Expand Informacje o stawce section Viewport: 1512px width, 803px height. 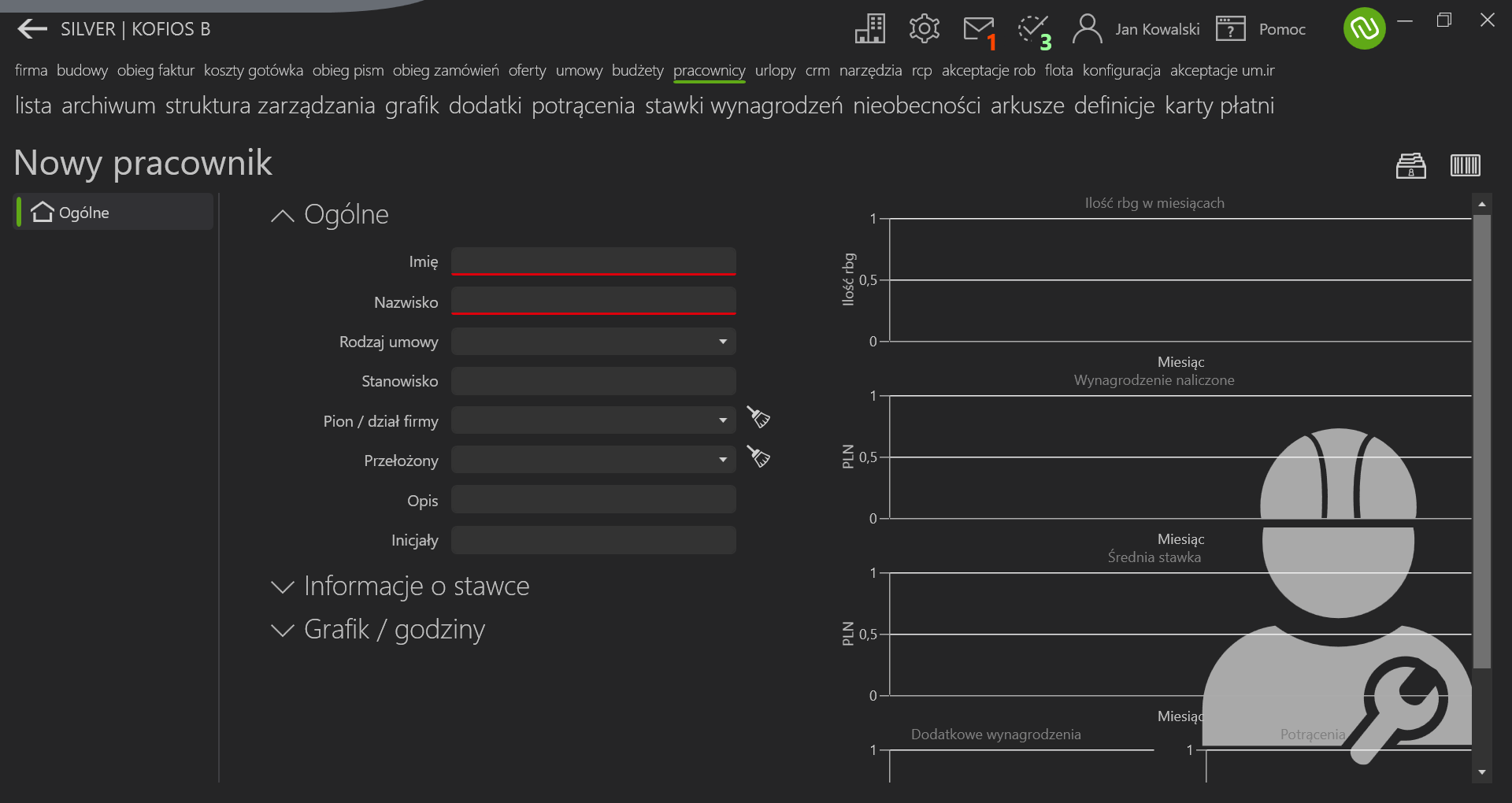pyautogui.click(x=282, y=587)
